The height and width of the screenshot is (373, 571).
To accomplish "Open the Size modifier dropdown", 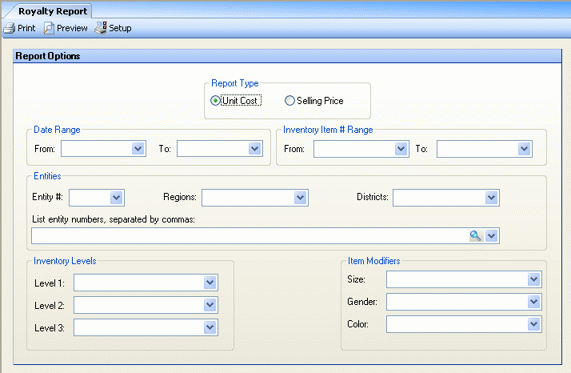I will point(534,279).
